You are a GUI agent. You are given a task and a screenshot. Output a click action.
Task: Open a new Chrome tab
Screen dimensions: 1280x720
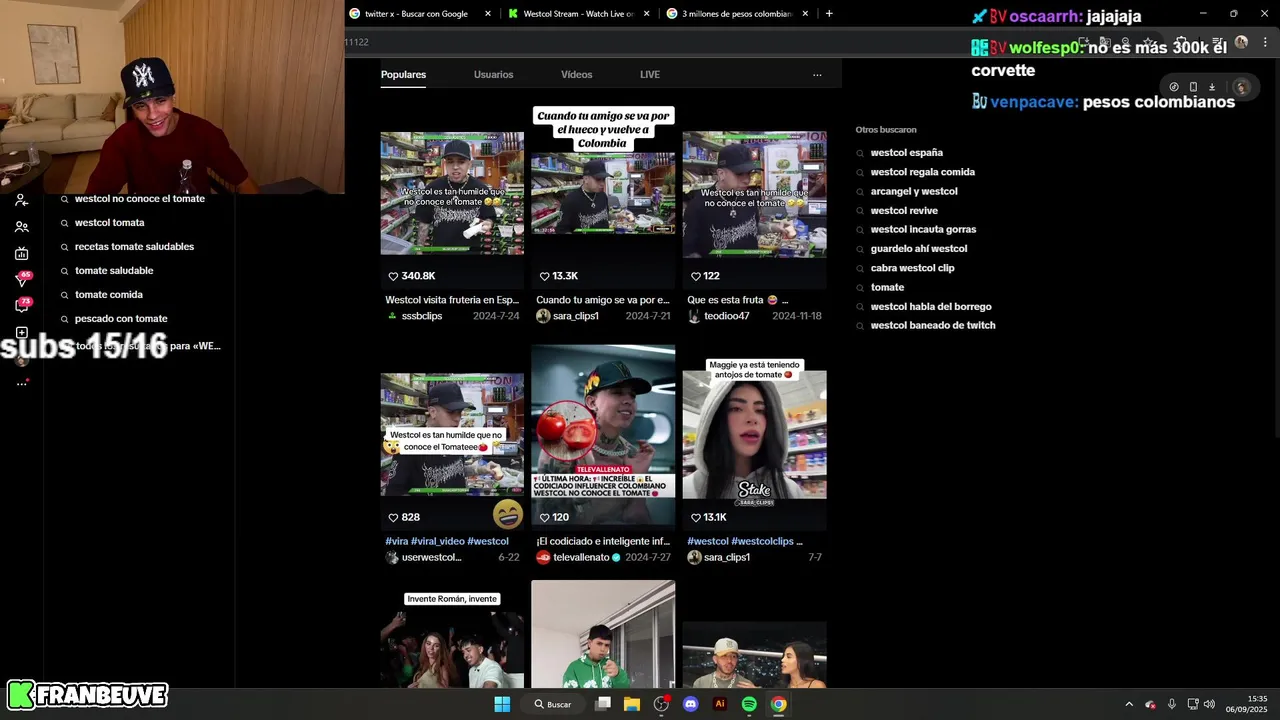pyautogui.click(x=829, y=14)
